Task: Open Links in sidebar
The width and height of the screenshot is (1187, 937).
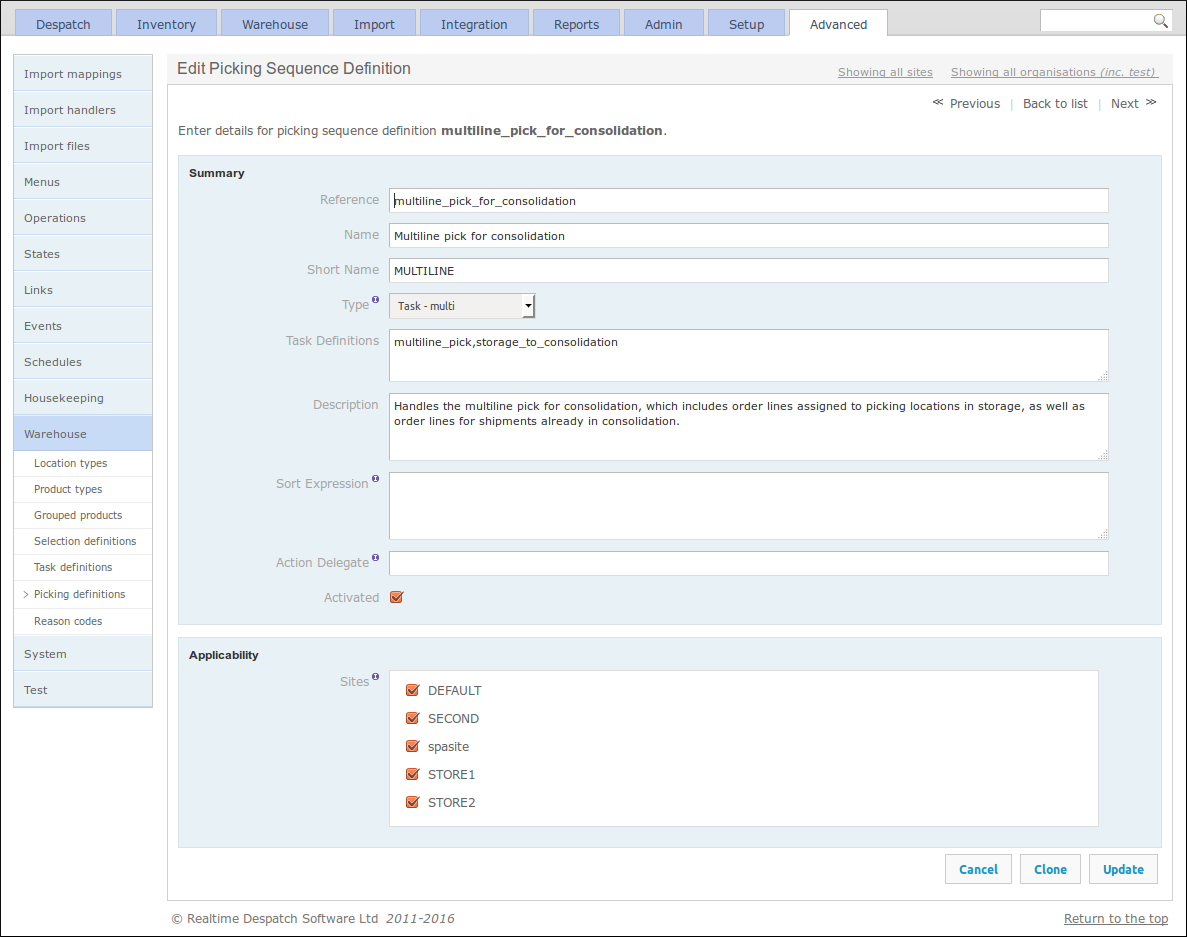Action: [x=83, y=289]
